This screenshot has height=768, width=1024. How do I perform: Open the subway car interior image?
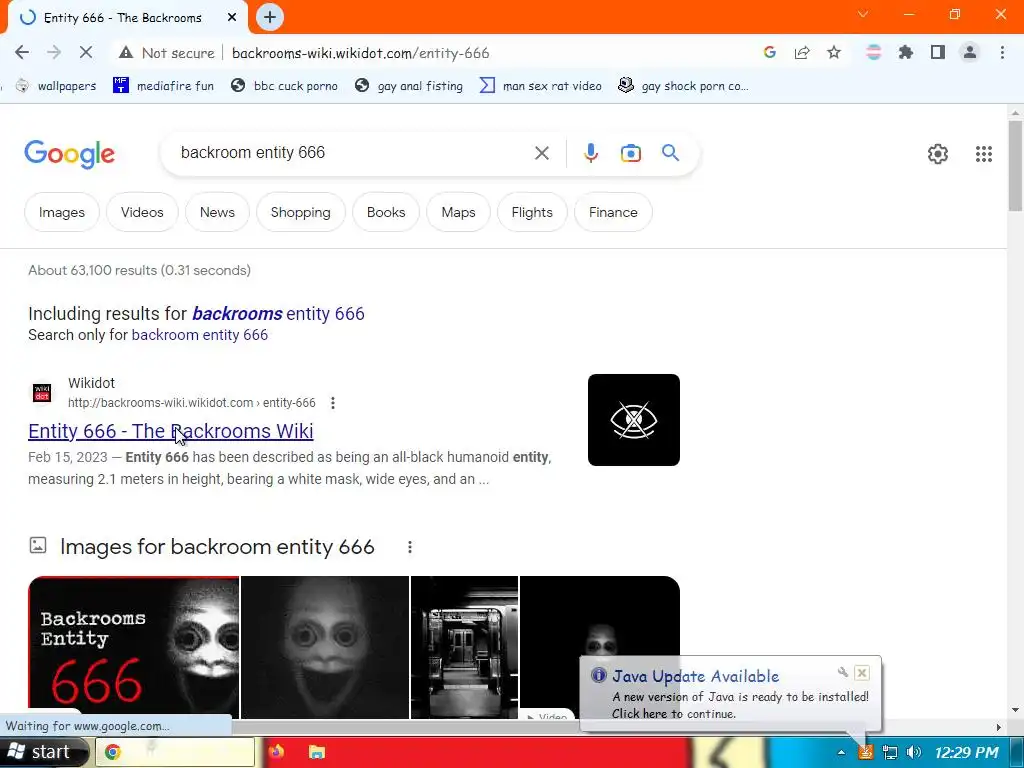(x=464, y=647)
